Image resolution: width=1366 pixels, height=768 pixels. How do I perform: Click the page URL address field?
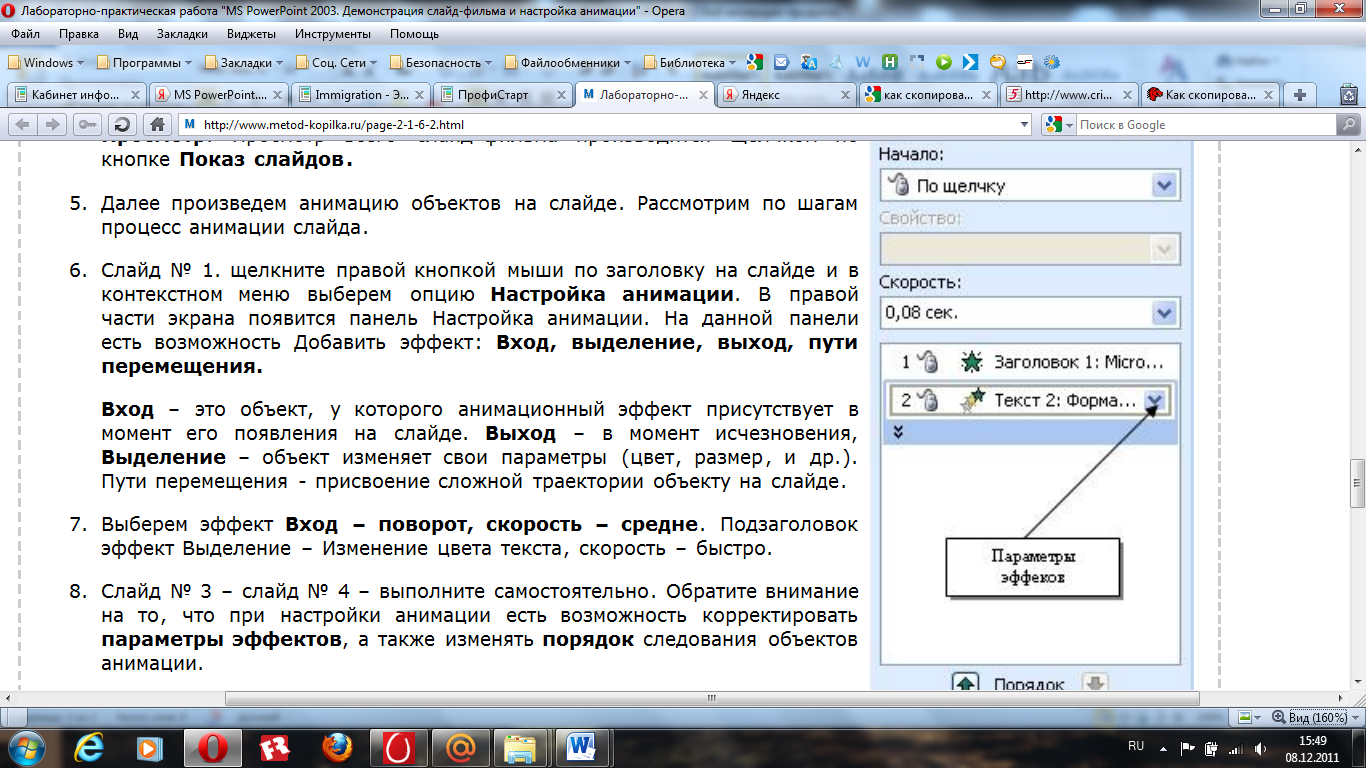[x=604, y=125]
